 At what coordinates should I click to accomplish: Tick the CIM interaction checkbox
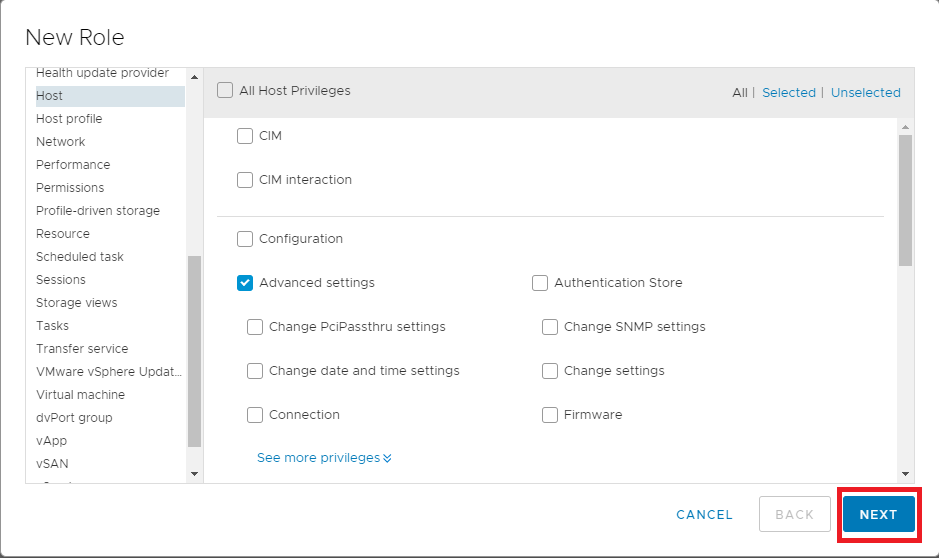click(x=245, y=180)
